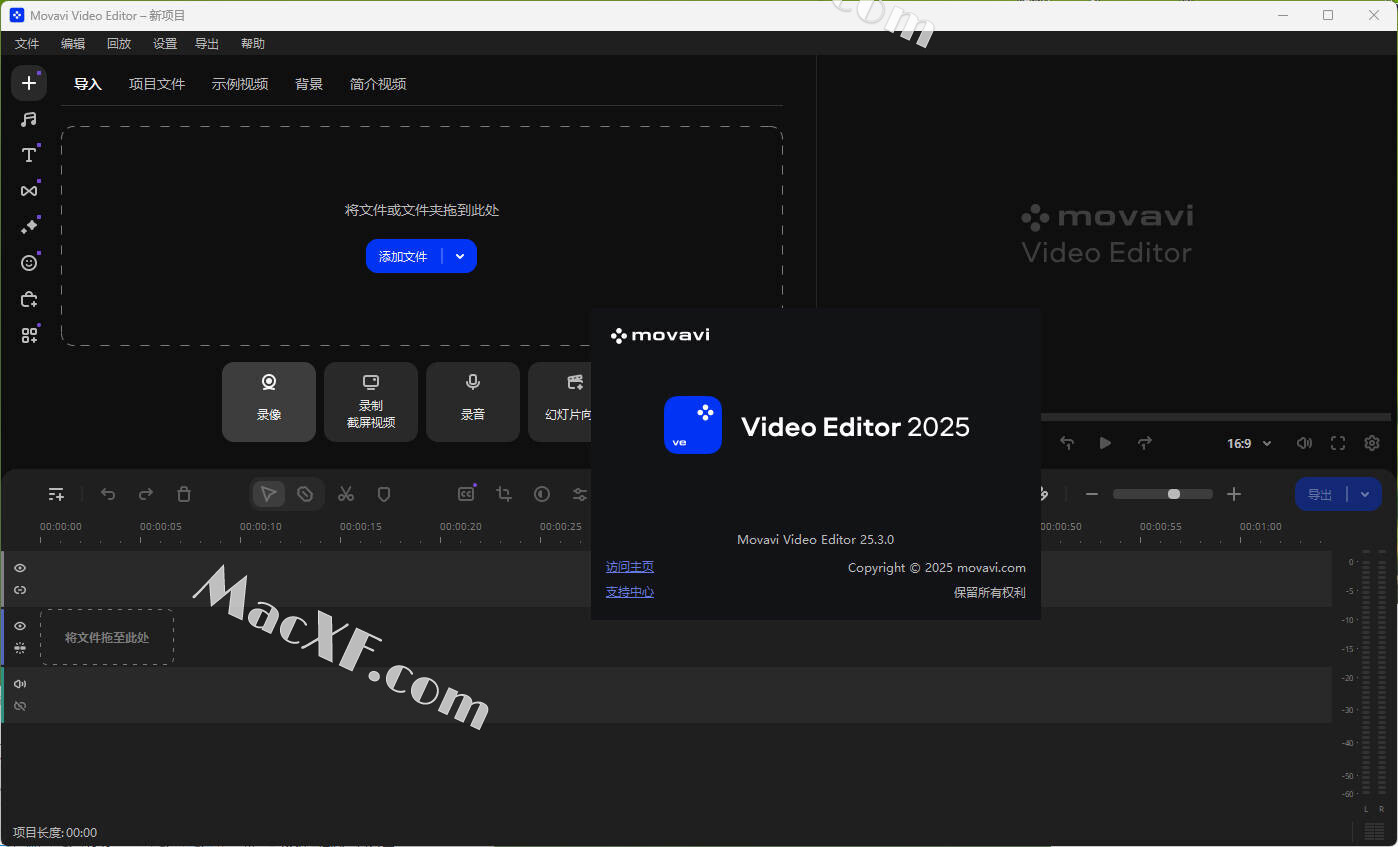Switch the preview to full screen

tap(1338, 443)
